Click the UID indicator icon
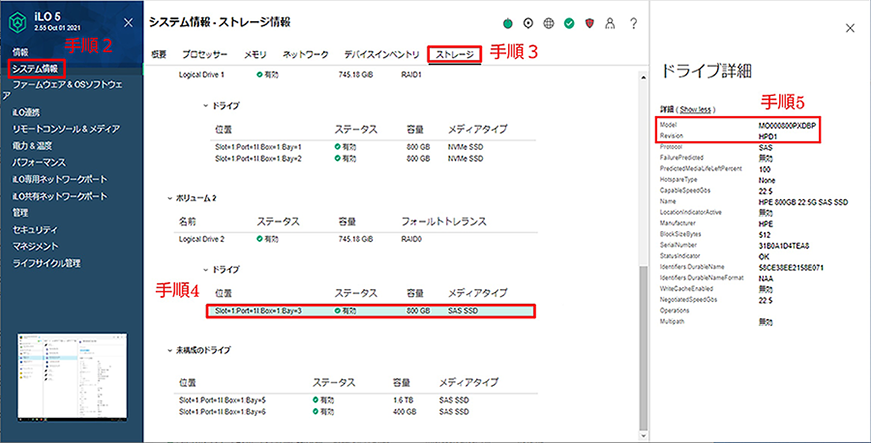This screenshot has width=871, height=443. tap(528, 23)
